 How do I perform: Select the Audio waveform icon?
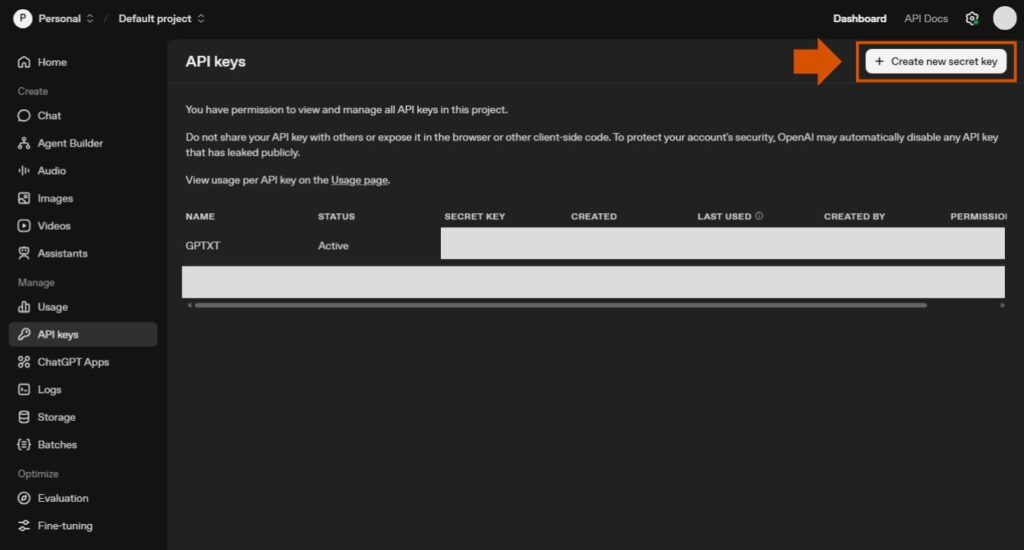tap(24, 171)
